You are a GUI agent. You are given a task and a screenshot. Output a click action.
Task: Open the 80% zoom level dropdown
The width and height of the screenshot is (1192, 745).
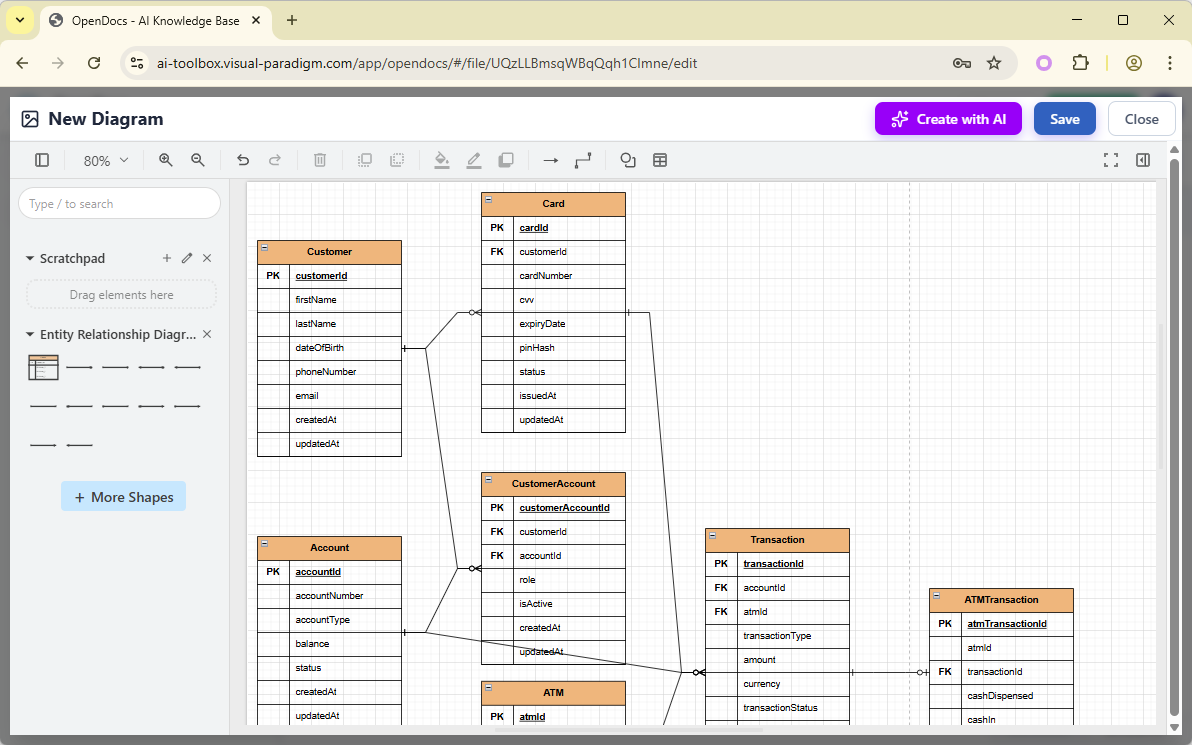pos(104,160)
